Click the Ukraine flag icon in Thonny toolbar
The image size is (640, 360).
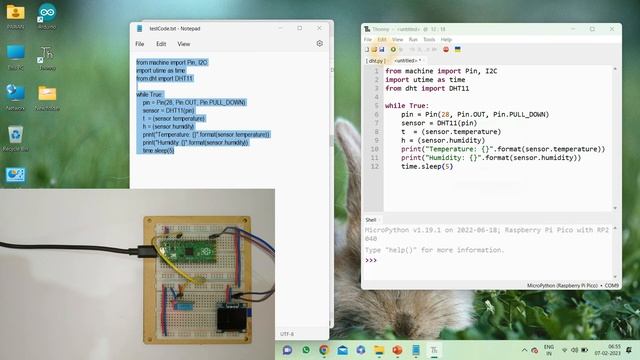coord(458,49)
